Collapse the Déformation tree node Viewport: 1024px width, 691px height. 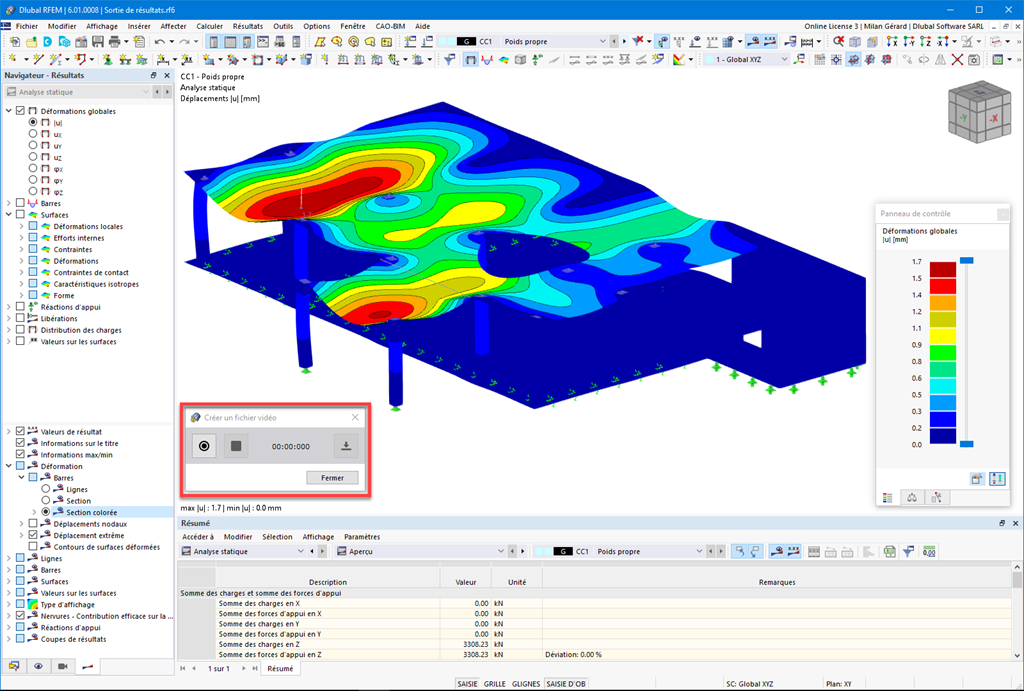(x=8, y=466)
